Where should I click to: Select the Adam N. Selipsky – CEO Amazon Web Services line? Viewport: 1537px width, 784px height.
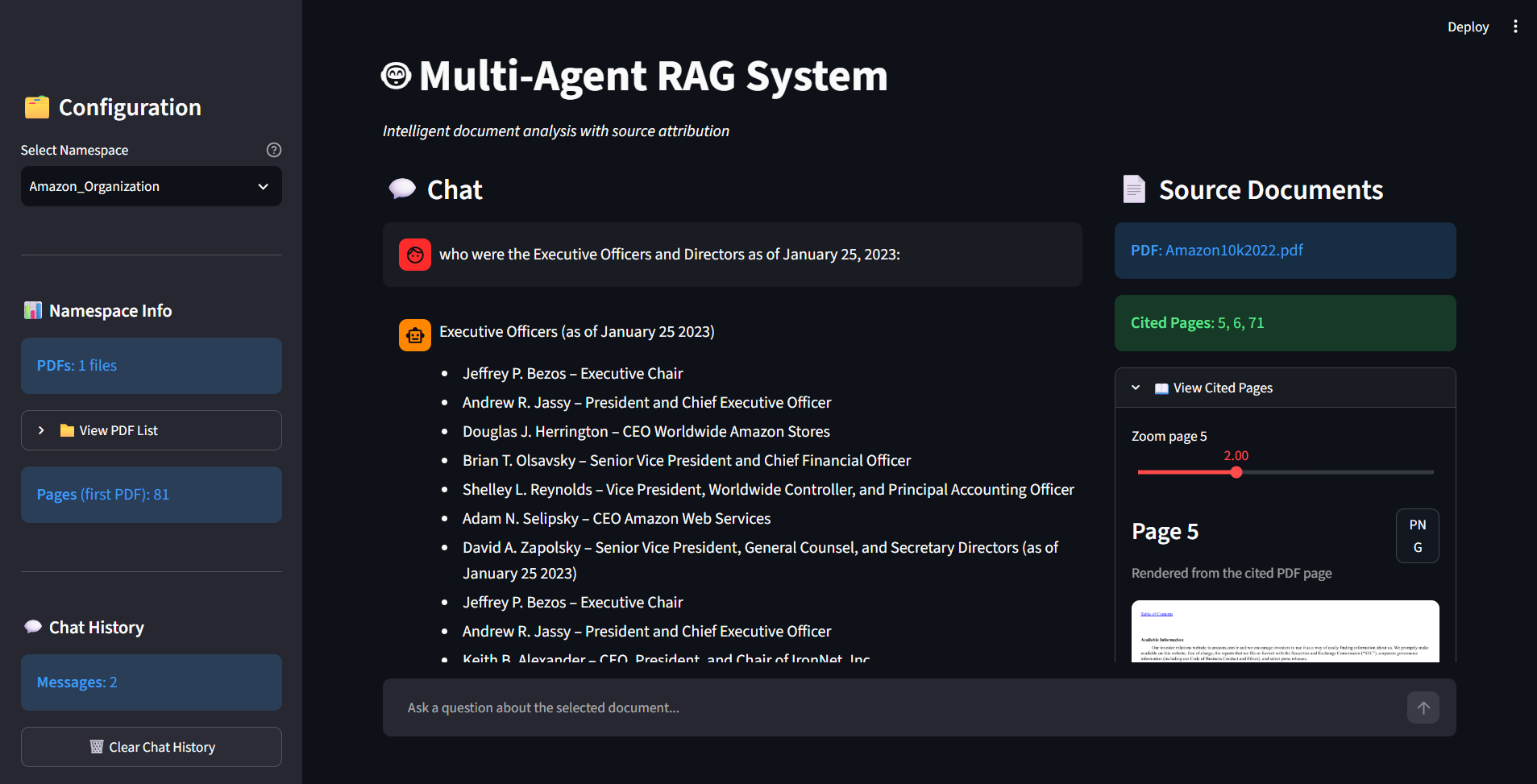pos(617,519)
